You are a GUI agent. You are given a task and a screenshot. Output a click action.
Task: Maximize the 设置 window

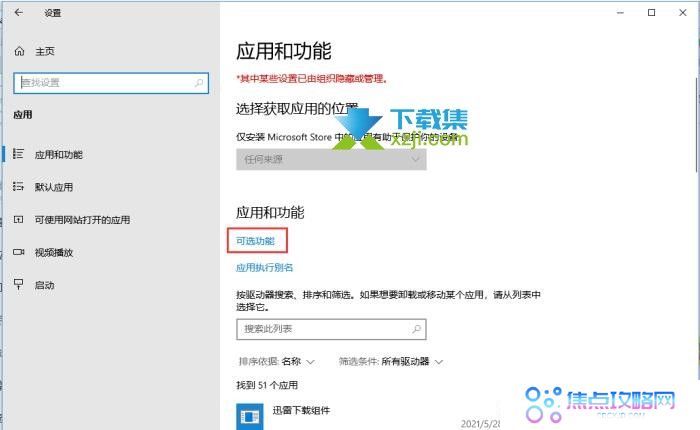tap(651, 13)
